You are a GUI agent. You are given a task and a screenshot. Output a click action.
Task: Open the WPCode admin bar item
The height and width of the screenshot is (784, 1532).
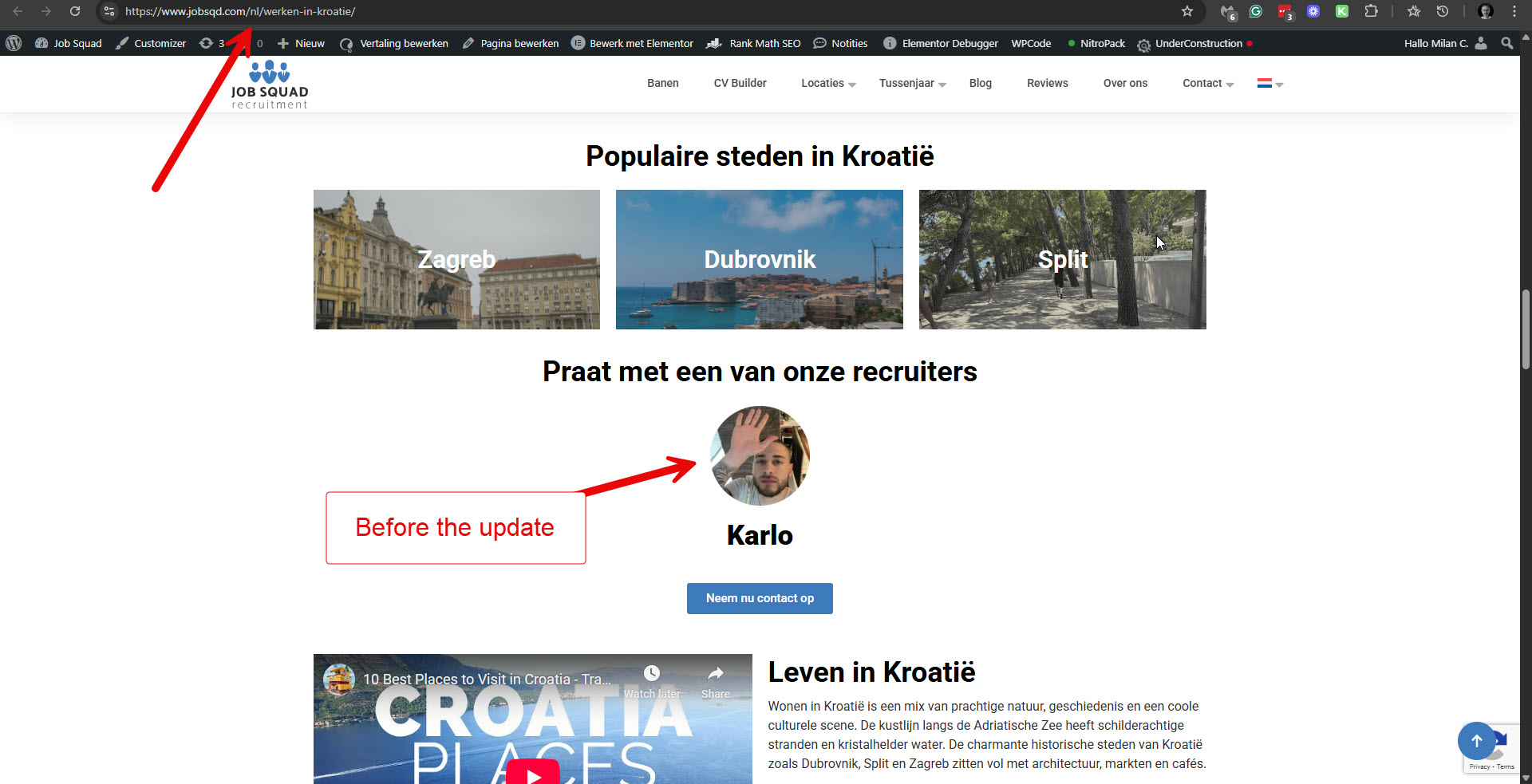tap(1031, 43)
